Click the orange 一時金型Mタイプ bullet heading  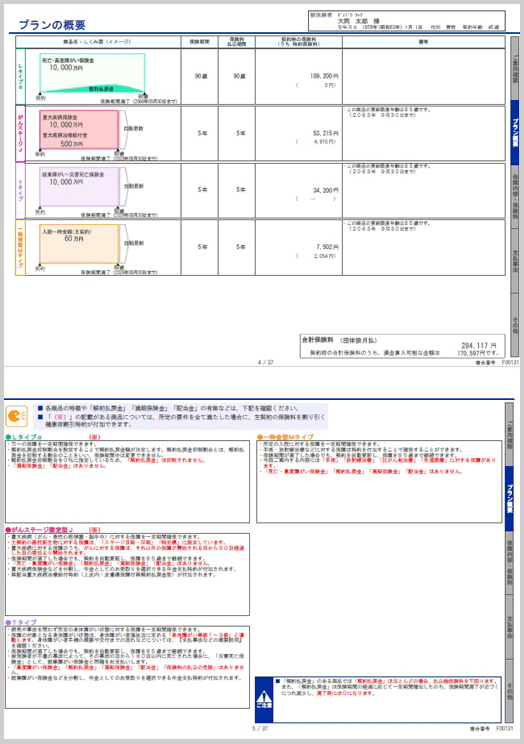[x=285, y=437]
